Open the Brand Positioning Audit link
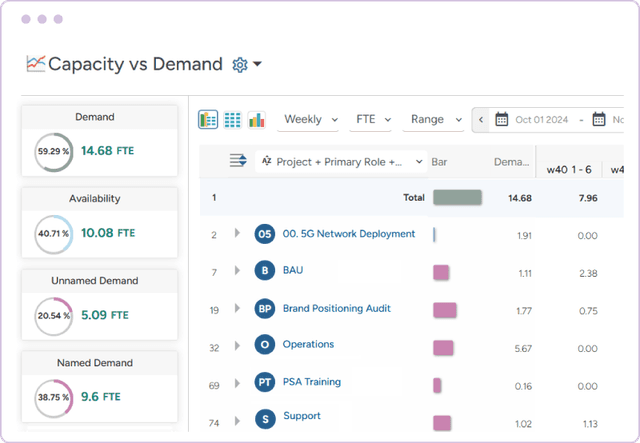Viewport: 640px width, 443px height. [x=336, y=308]
